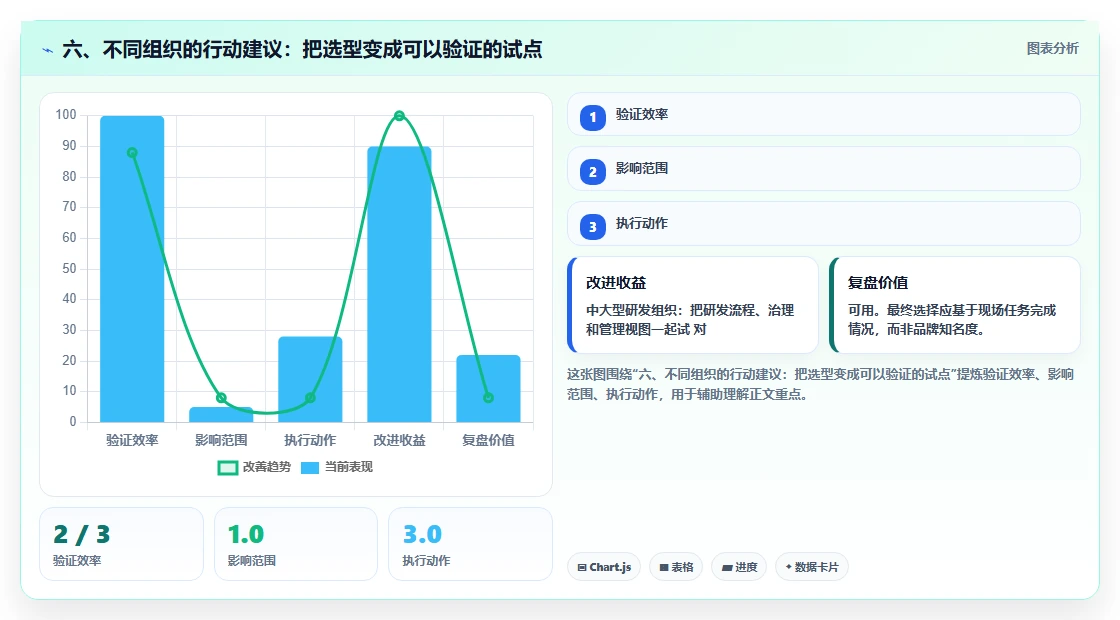Open the 验证效率 list item

(824, 114)
